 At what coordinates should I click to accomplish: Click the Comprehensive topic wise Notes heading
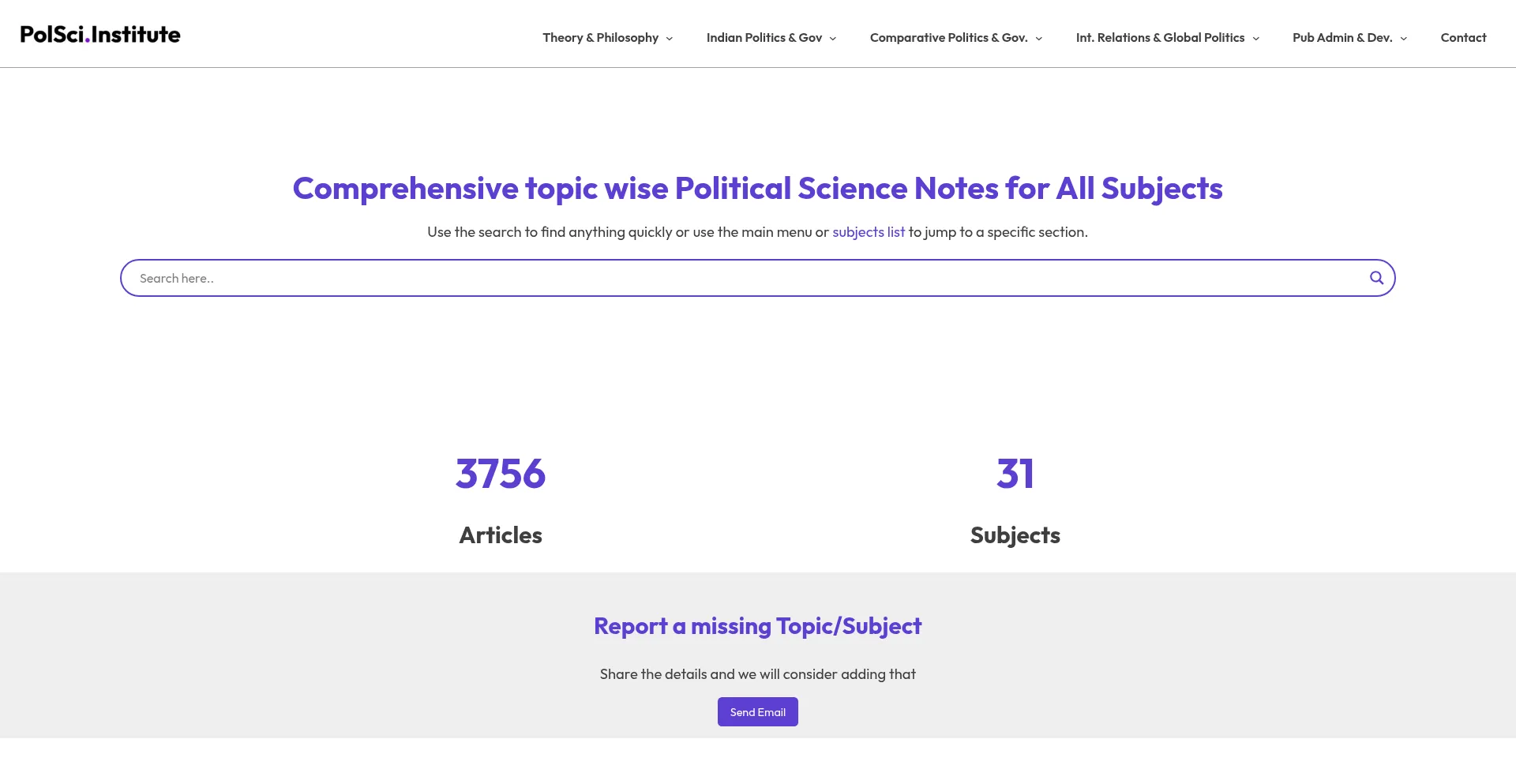[758, 189]
